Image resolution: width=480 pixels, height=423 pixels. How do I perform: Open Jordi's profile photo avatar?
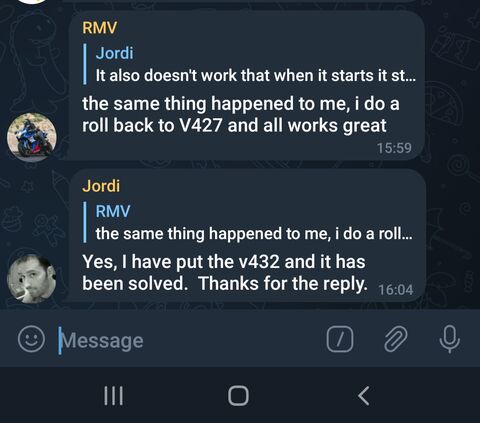32,279
